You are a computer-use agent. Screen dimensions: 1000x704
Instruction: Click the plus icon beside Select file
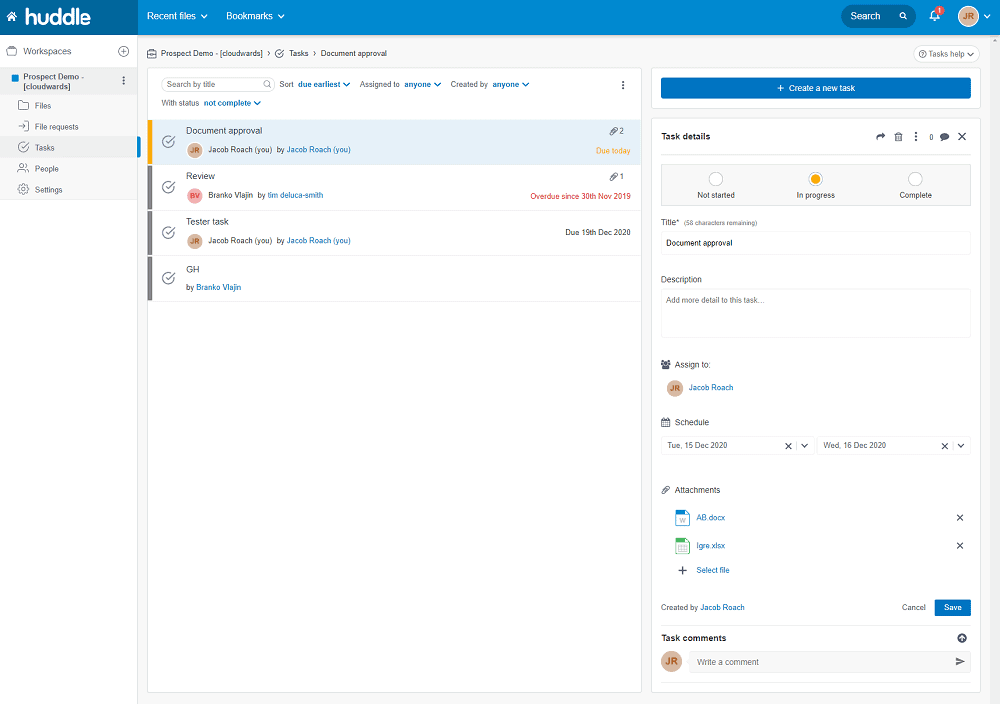pyautogui.click(x=682, y=570)
